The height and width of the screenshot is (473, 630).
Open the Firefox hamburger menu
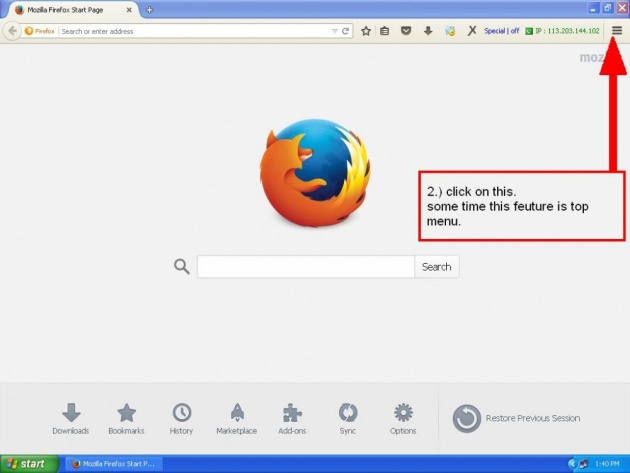(617, 31)
